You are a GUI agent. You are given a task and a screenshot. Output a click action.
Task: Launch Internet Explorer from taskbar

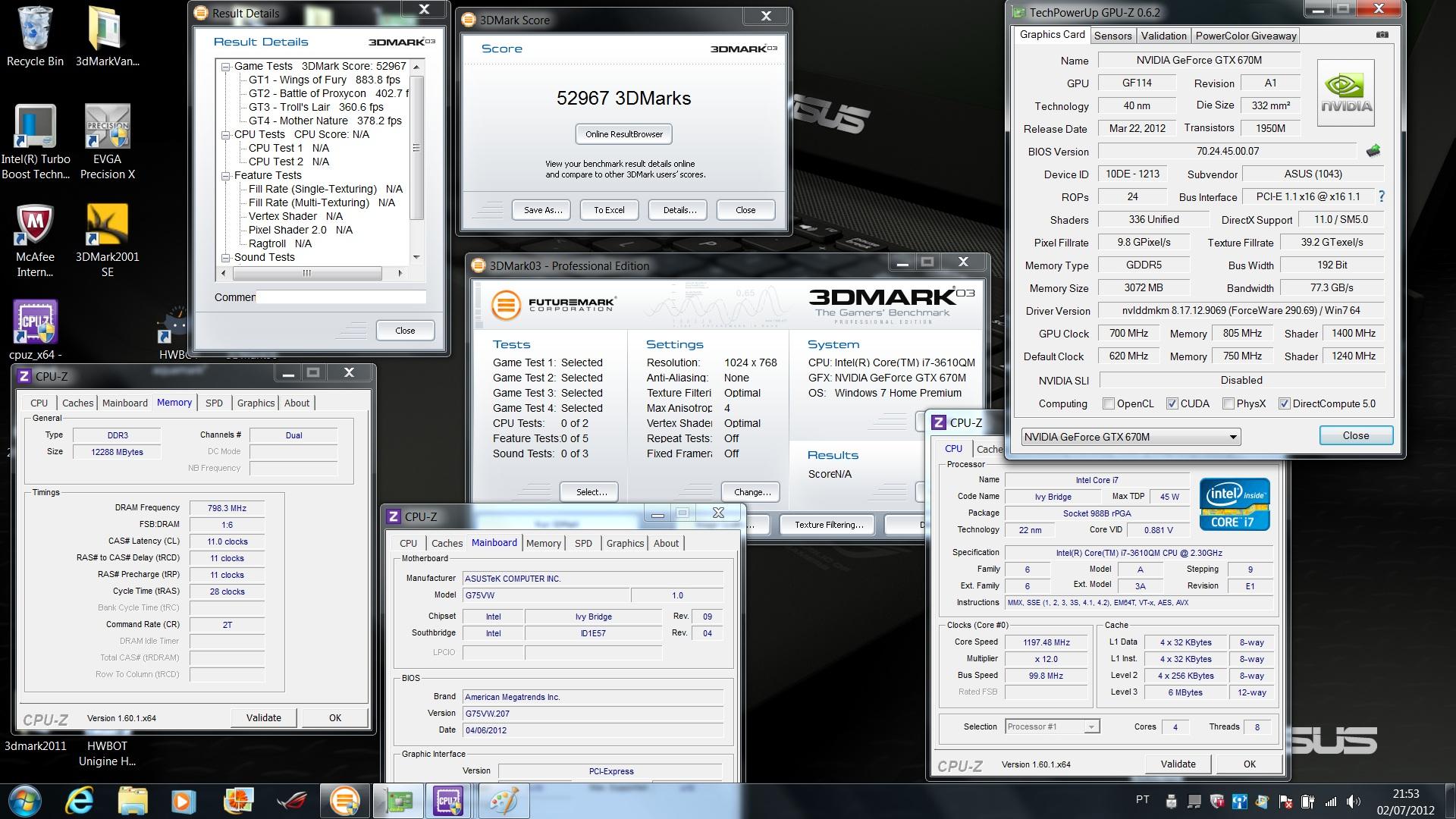coord(80,801)
